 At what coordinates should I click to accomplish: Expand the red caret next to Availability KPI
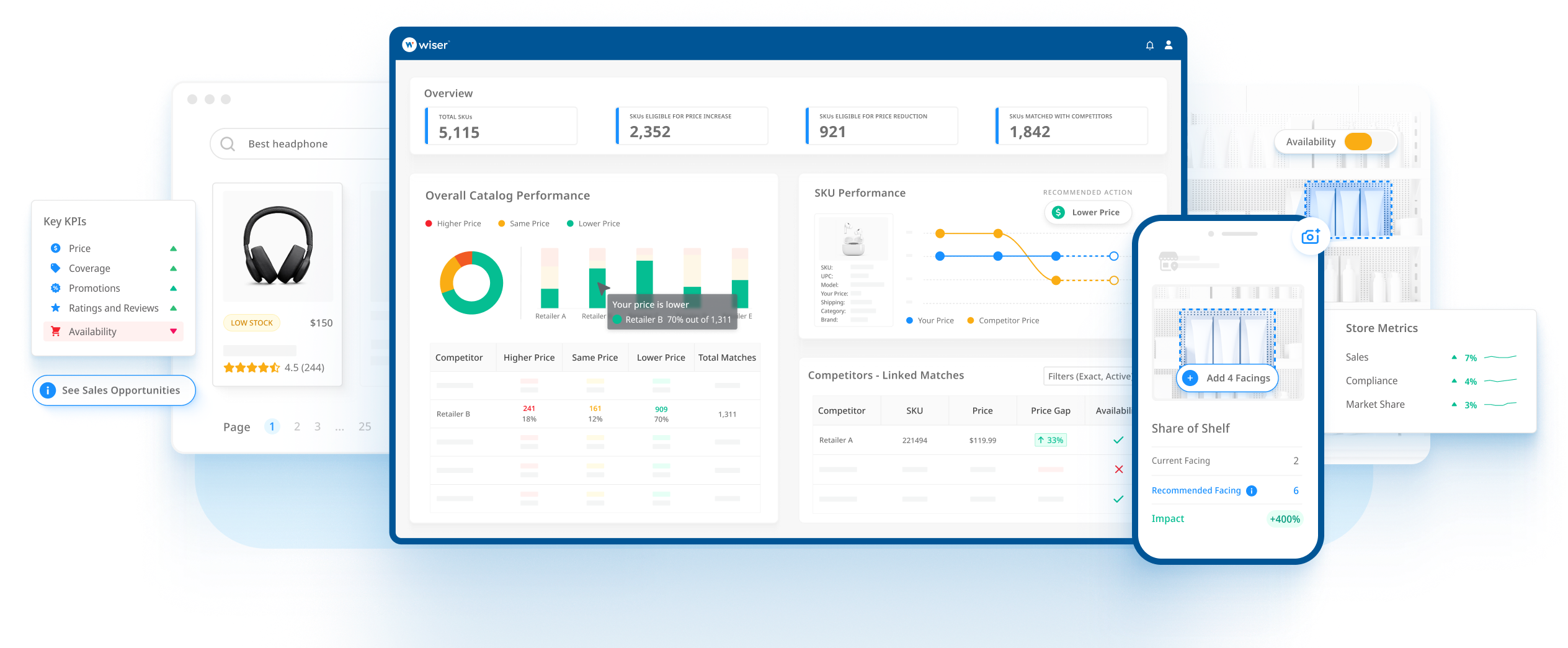coord(172,331)
